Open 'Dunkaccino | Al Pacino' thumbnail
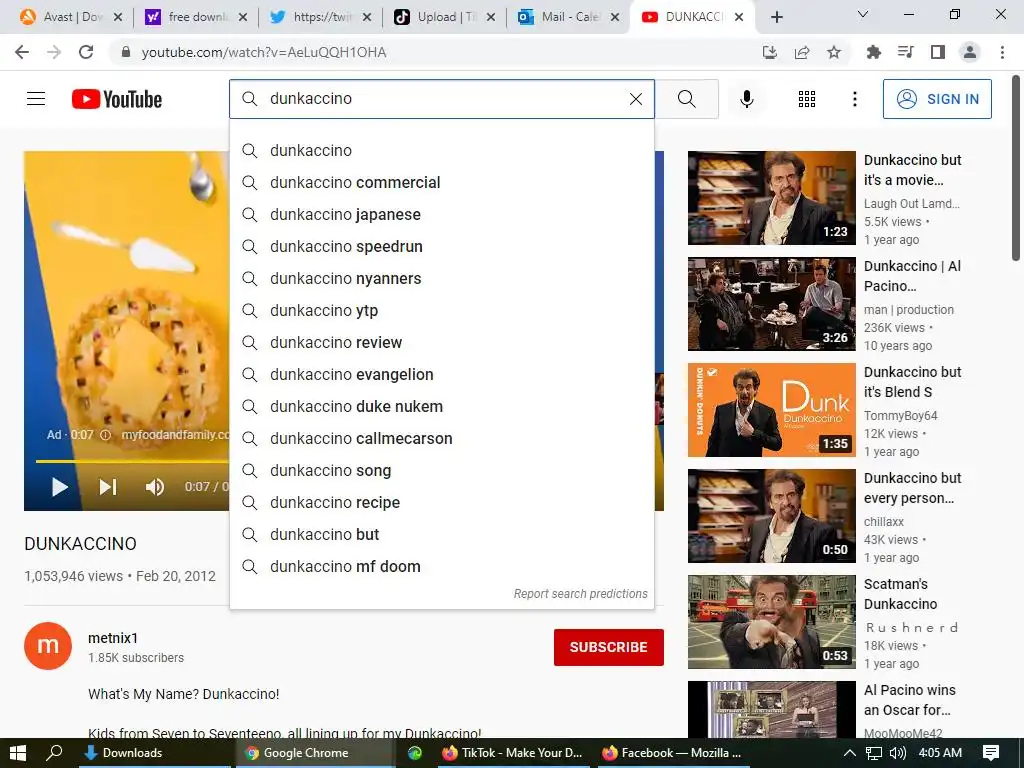The height and width of the screenshot is (768, 1024). pos(771,304)
